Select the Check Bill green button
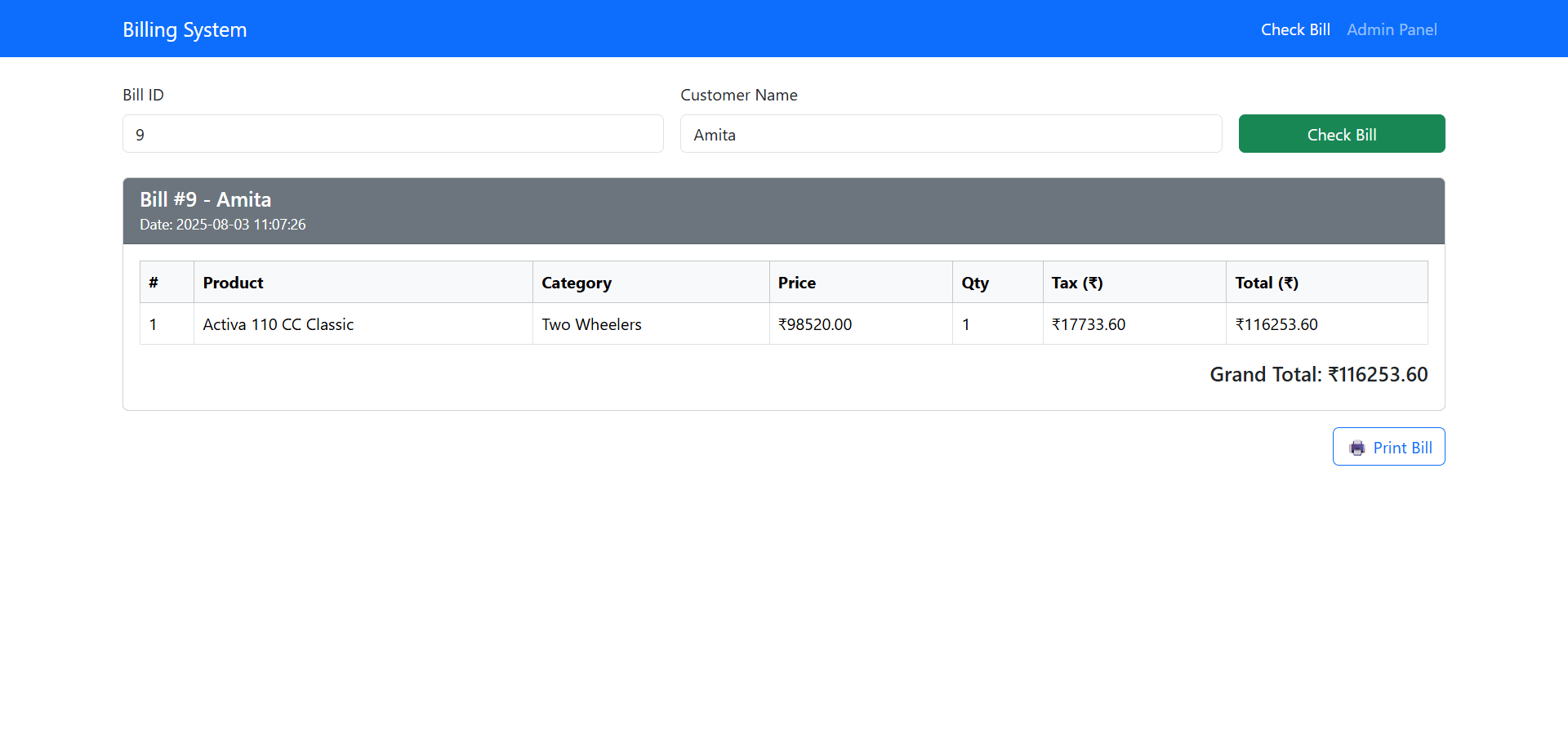The image size is (1568, 745). (1342, 134)
